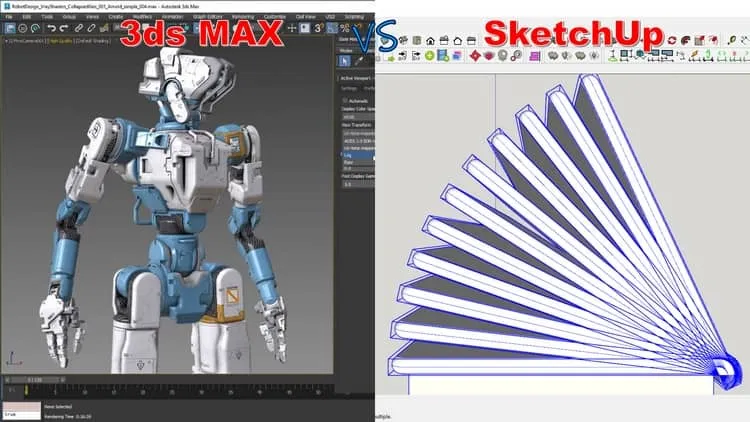
Task: Click the circular icon after the blue icon
Action: pyautogui.click(x=22, y=29)
